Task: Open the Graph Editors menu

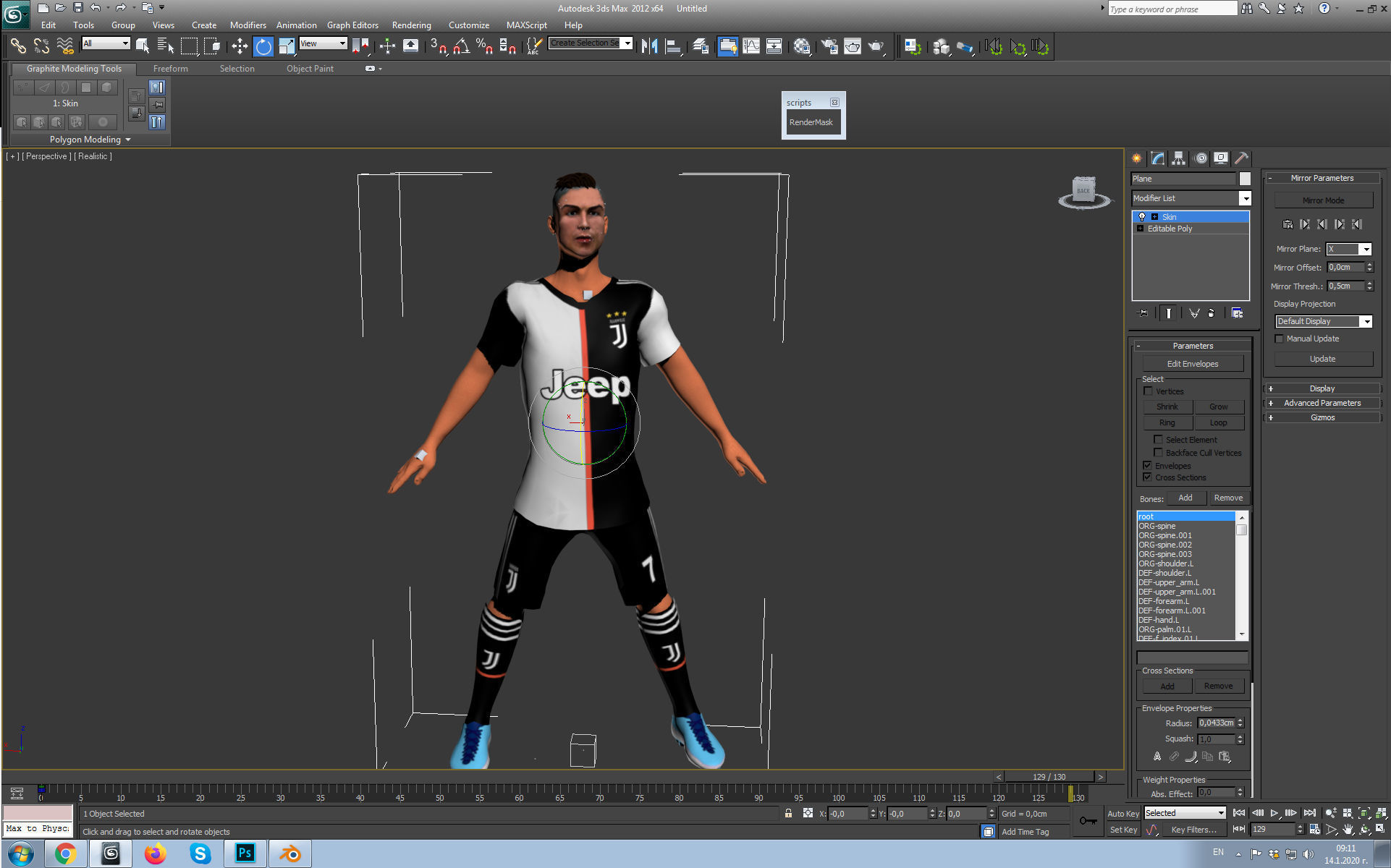Action: pos(352,25)
